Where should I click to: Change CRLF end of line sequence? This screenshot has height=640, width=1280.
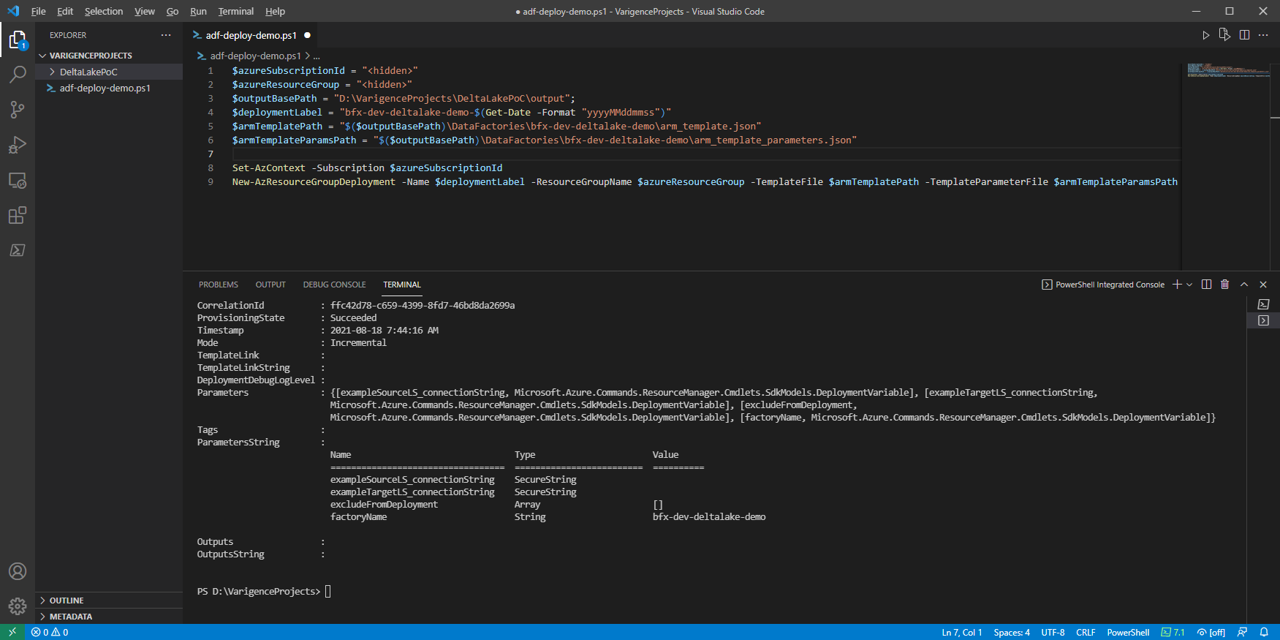point(1085,632)
